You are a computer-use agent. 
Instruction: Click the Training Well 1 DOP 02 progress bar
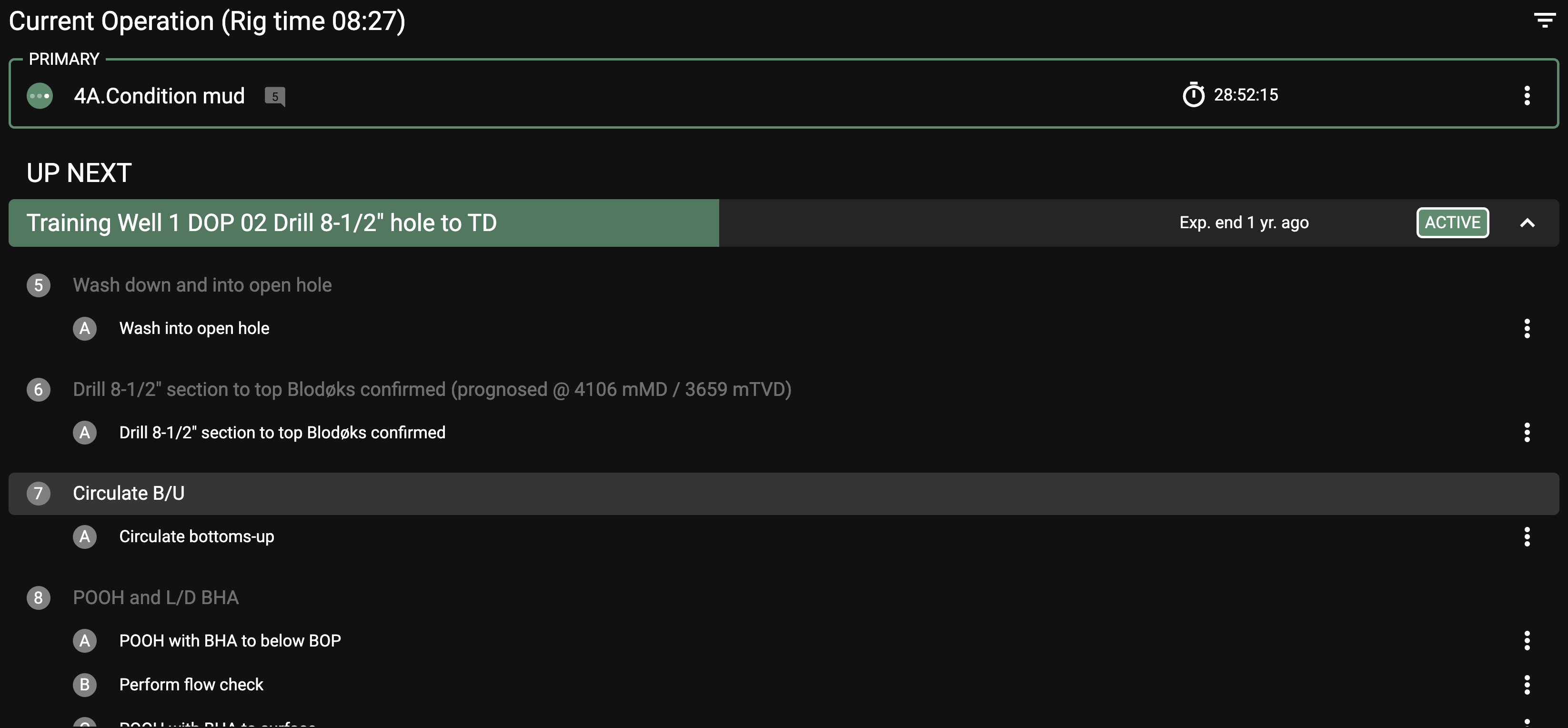tap(363, 223)
